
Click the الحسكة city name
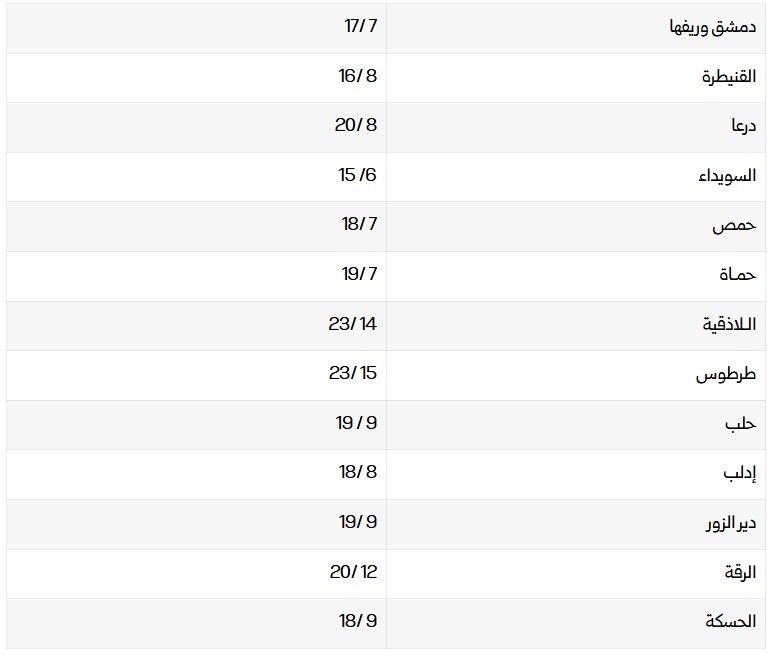(730, 622)
